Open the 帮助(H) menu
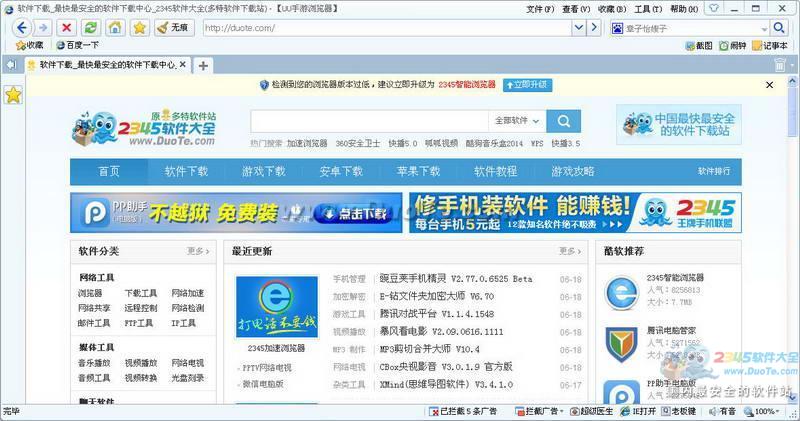800x421 pixels. [x=684, y=9]
